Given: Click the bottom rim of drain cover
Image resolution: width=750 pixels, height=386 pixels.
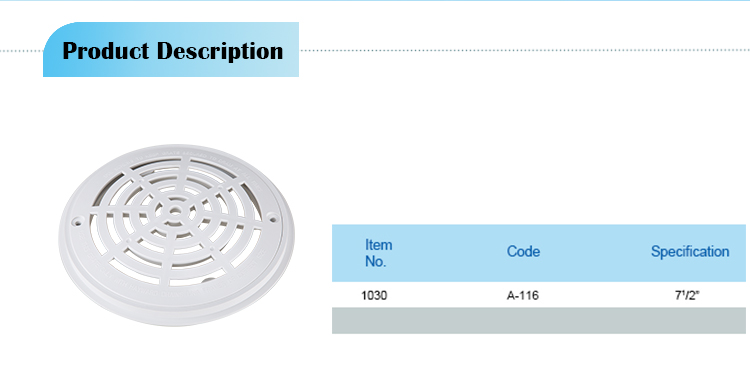Looking at the screenshot, I should 177,316.
